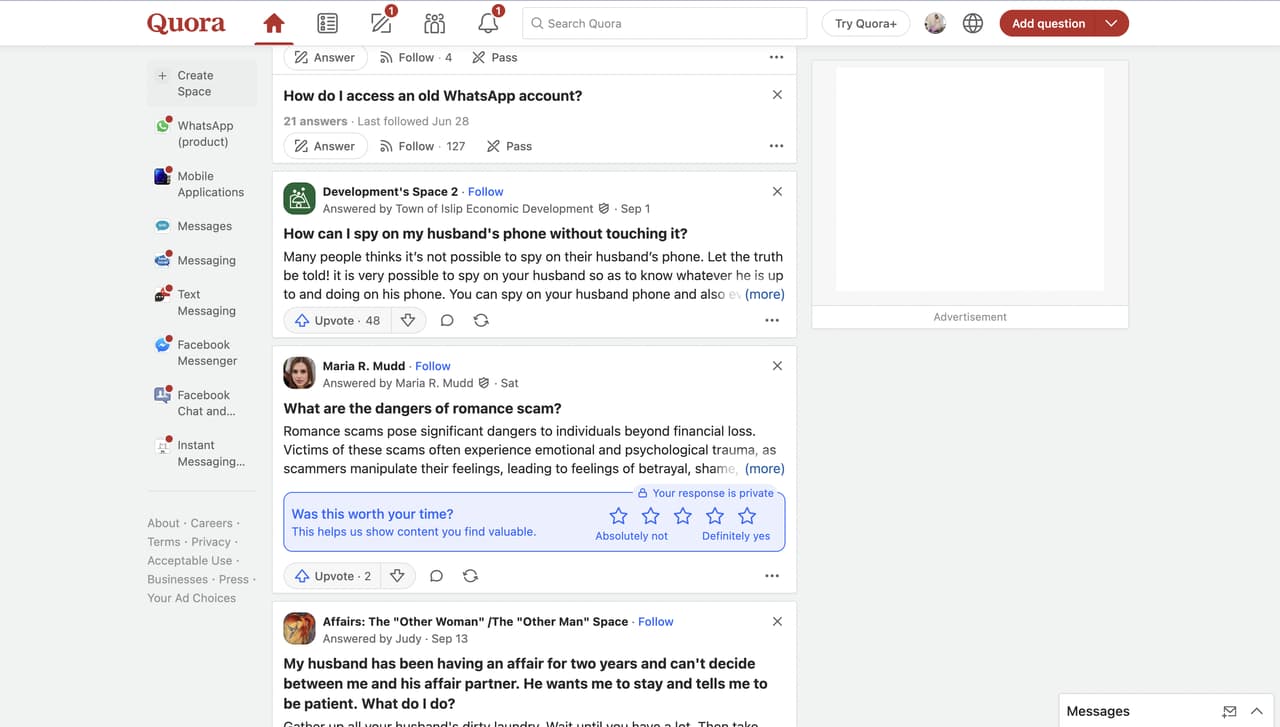Rate one star, Absolutely not
The image size is (1280, 727).
[x=619, y=516]
